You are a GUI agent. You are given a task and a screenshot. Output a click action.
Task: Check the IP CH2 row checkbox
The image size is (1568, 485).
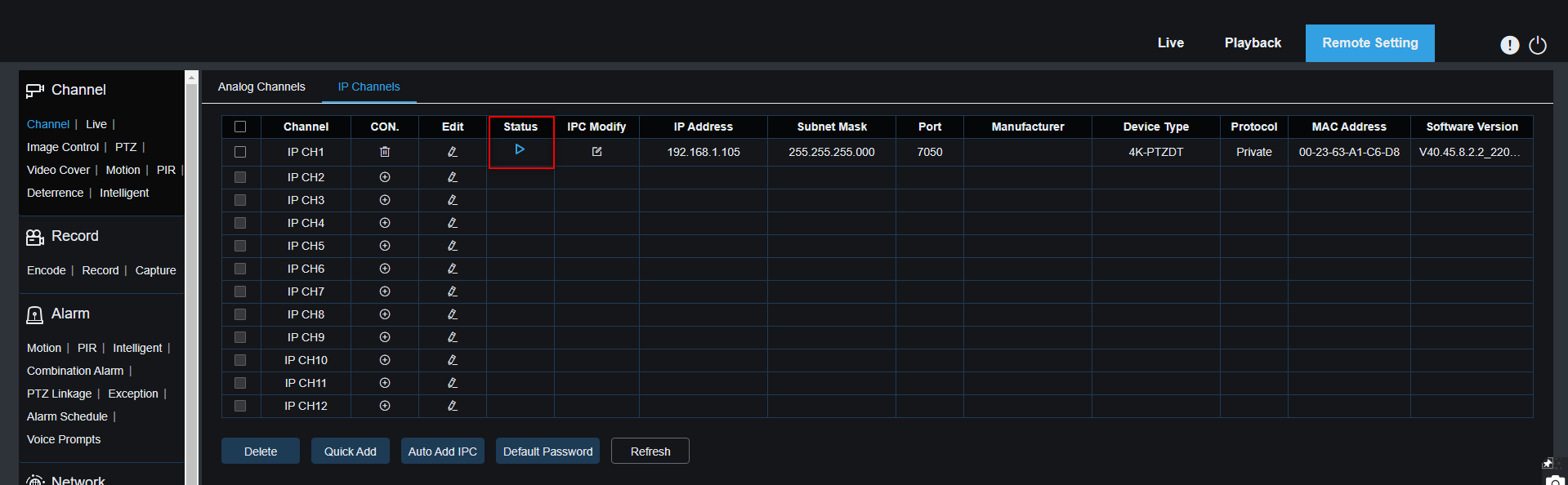coord(240,177)
